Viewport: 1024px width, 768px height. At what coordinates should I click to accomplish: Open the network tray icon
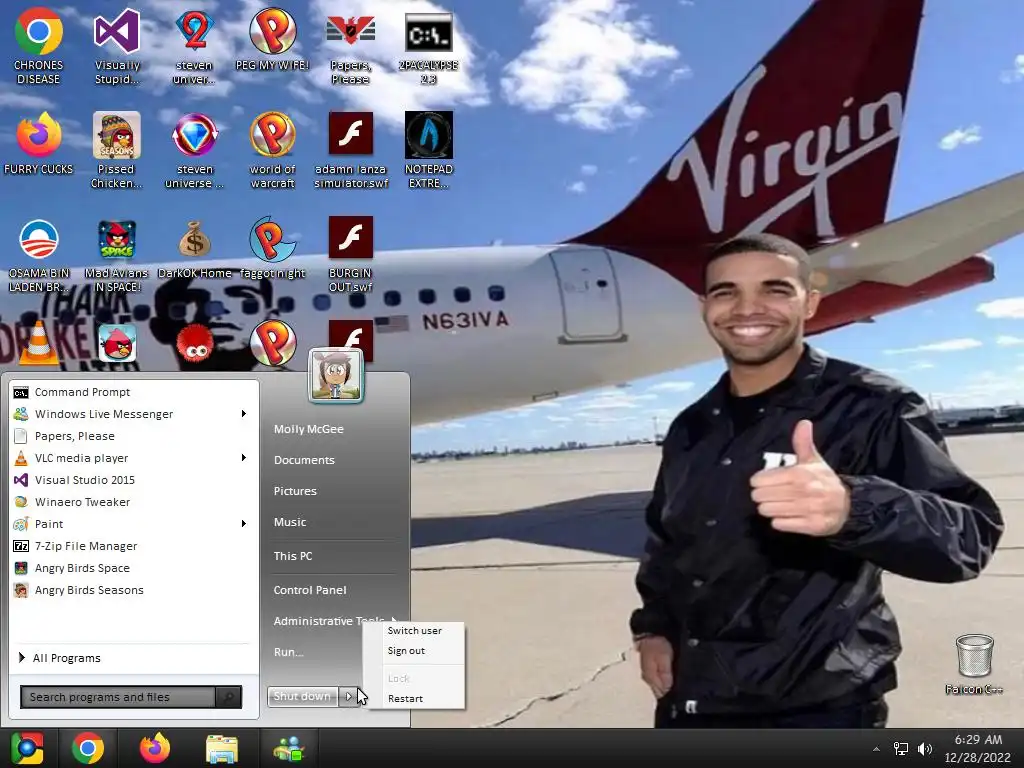(901, 749)
